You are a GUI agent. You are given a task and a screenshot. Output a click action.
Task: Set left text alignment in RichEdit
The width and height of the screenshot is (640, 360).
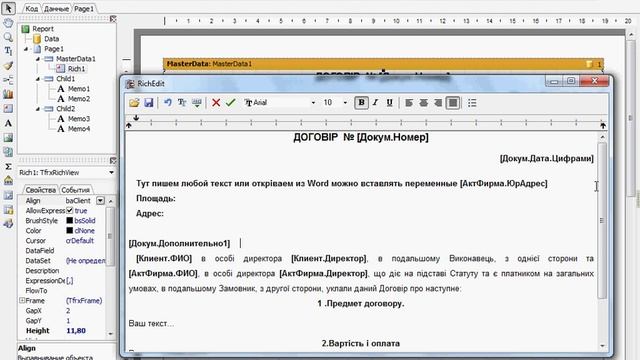[x=409, y=103]
